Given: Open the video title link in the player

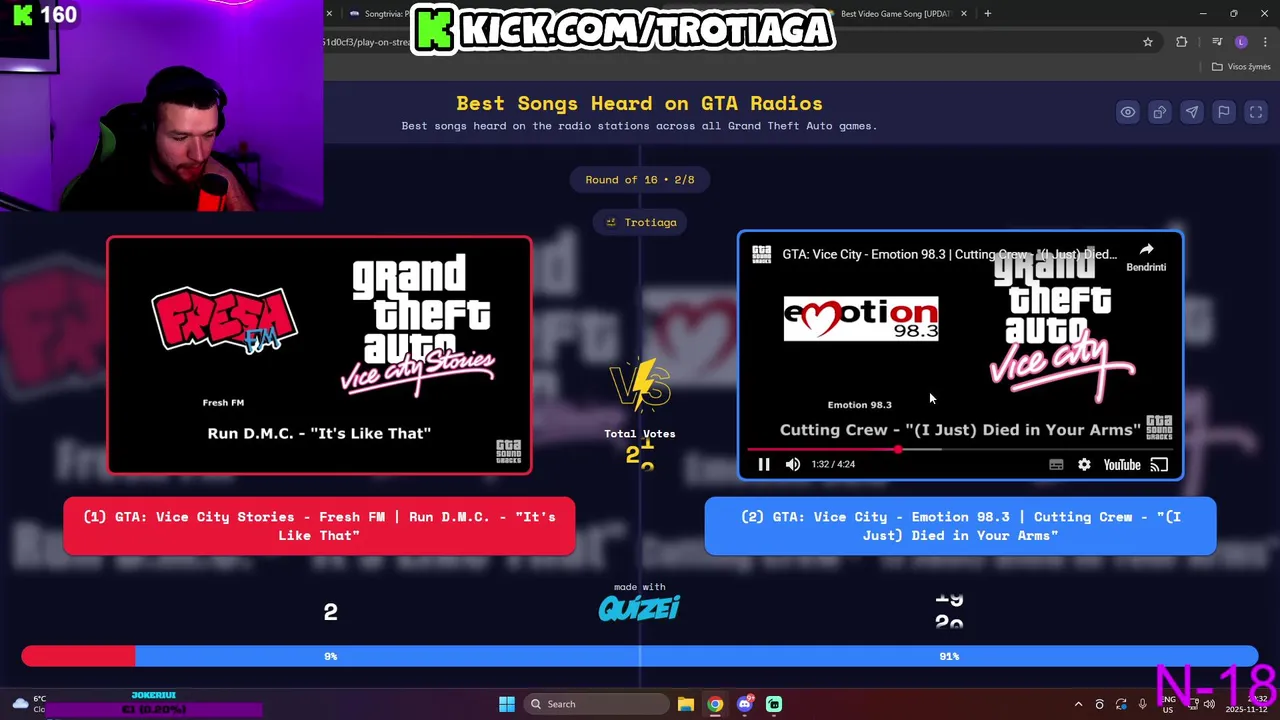Looking at the screenshot, I should [949, 254].
